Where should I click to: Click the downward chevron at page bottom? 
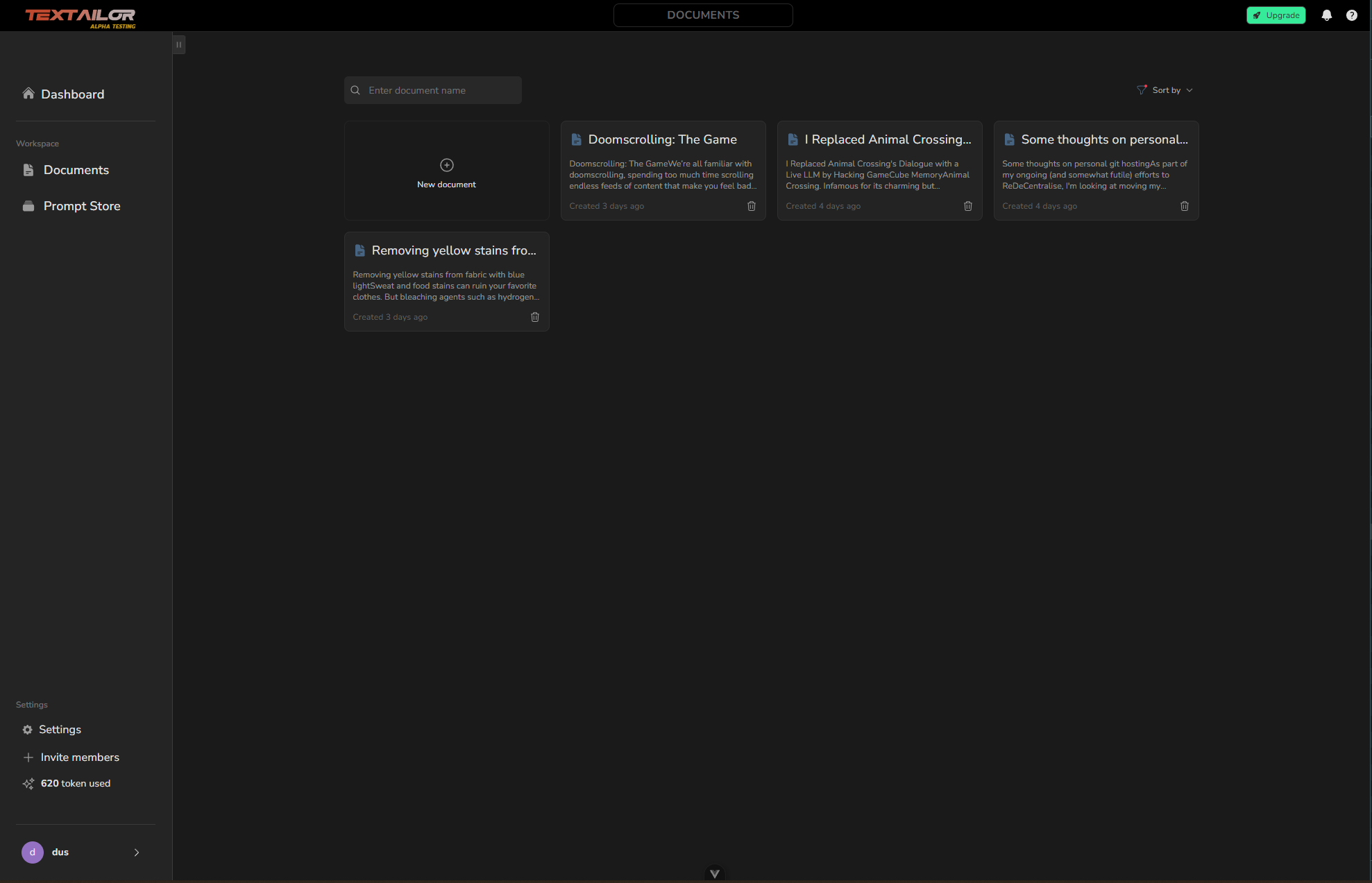[714, 873]
